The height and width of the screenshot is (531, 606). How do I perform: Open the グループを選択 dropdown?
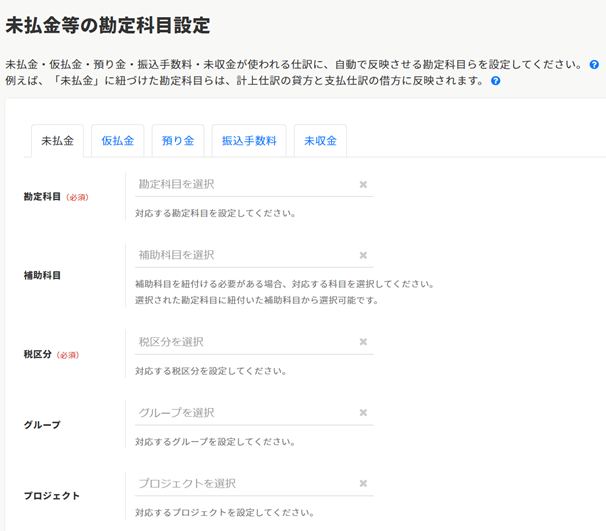245,413
